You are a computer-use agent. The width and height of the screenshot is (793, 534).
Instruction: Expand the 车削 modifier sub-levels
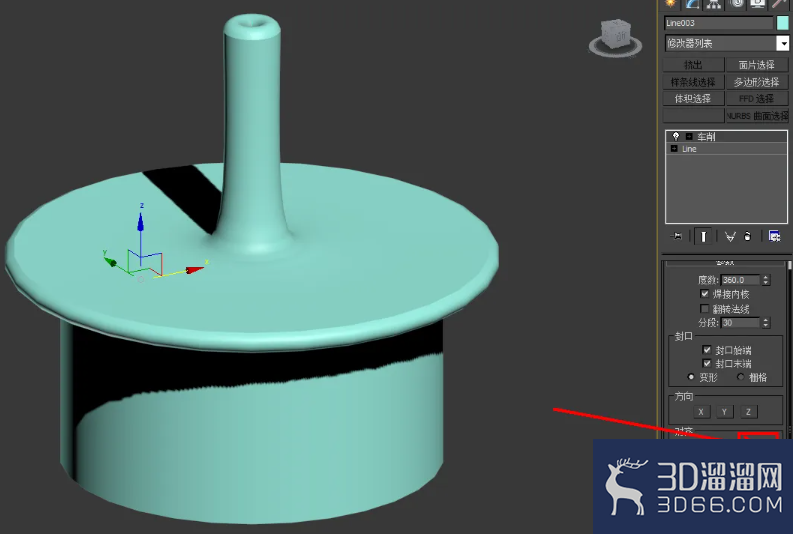[x=689, y=137]
